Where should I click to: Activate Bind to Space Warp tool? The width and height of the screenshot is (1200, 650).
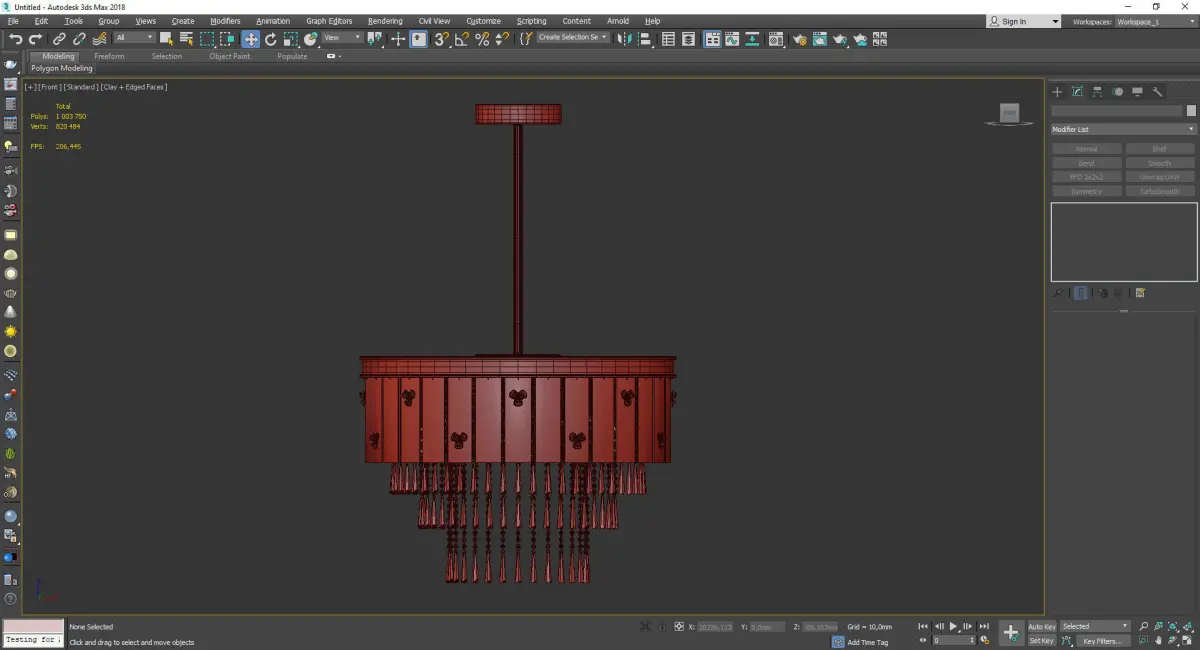point(100,39)
